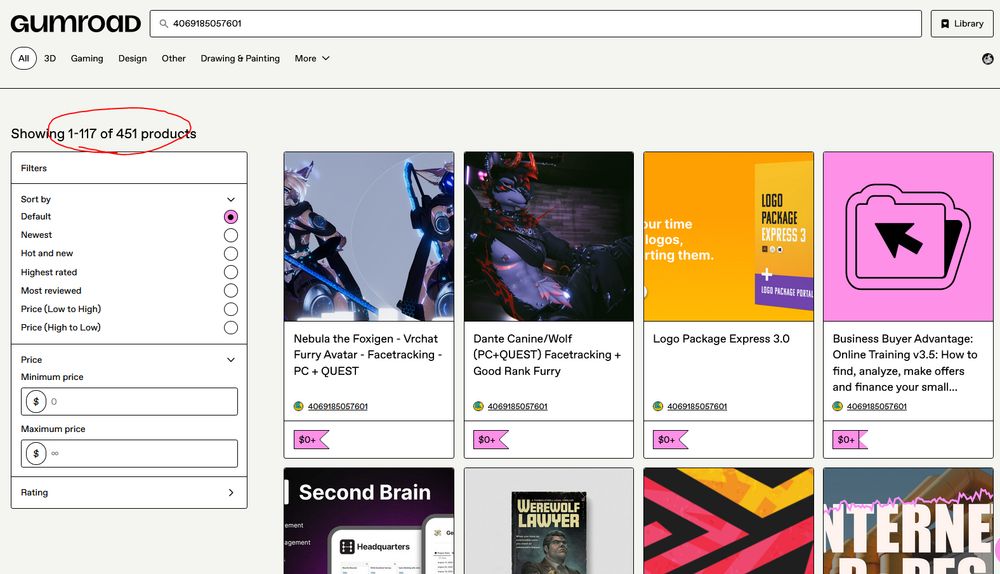Image resolution: width=1000 pixels, height=574 pixels.
Task: Open the Dante Canine/Wolf product thumbnail
Action: 548,237
